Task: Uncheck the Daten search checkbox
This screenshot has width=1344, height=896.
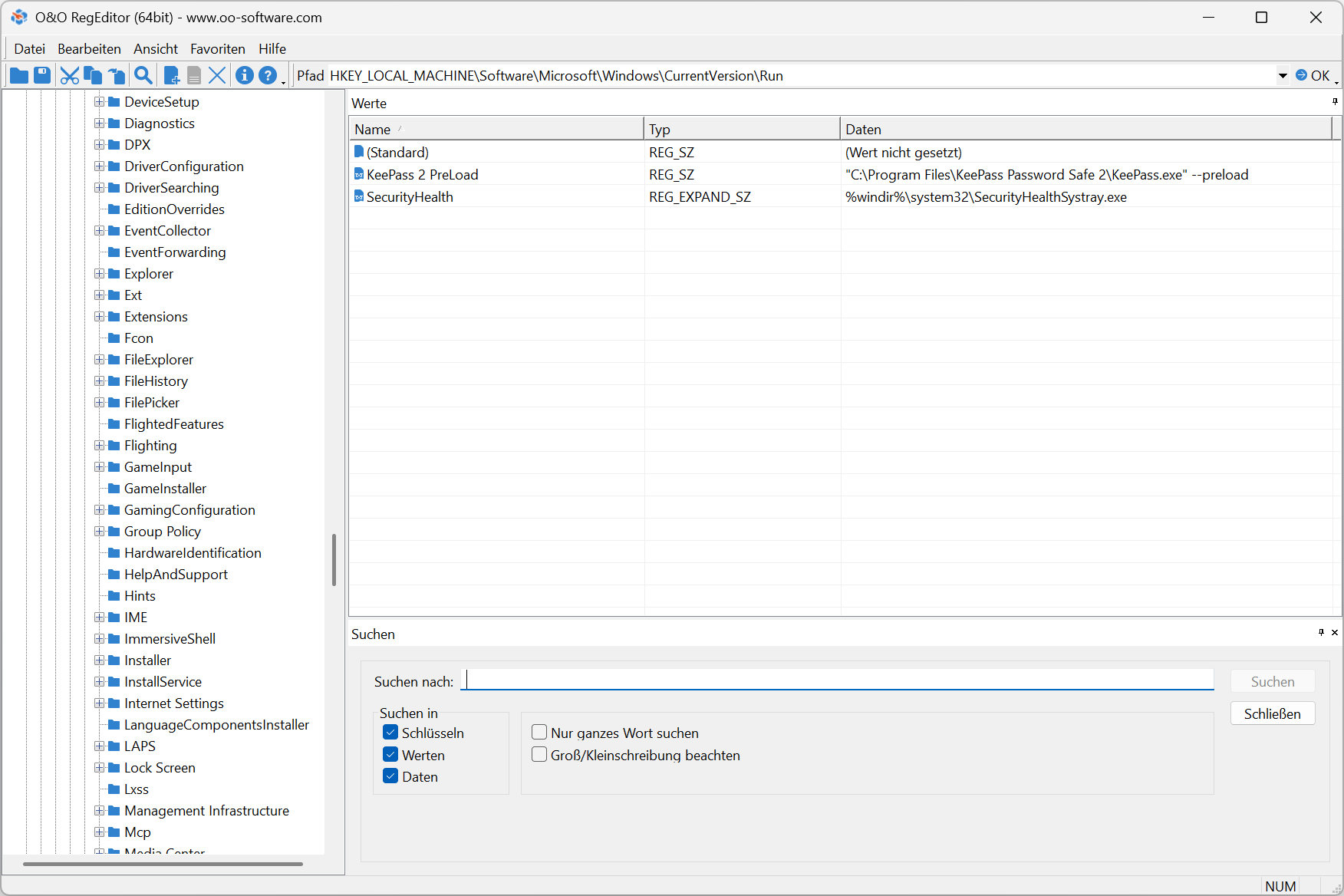Action: [x=390, y=776]
